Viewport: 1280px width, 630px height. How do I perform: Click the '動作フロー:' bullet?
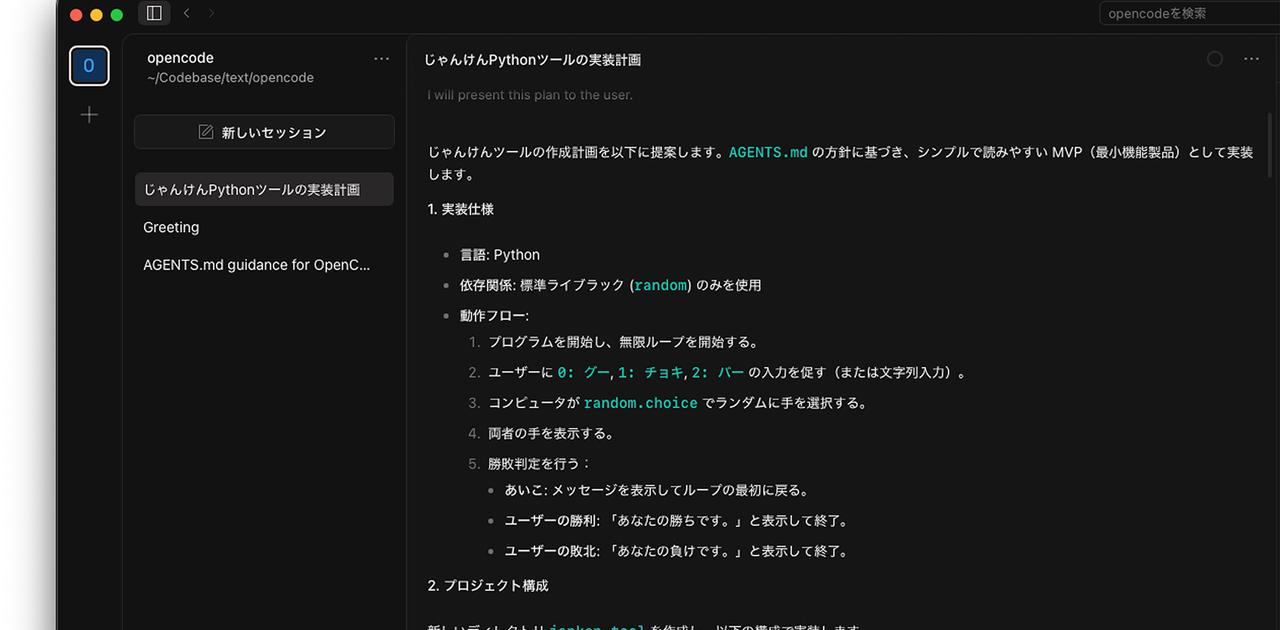pos(494,315)
